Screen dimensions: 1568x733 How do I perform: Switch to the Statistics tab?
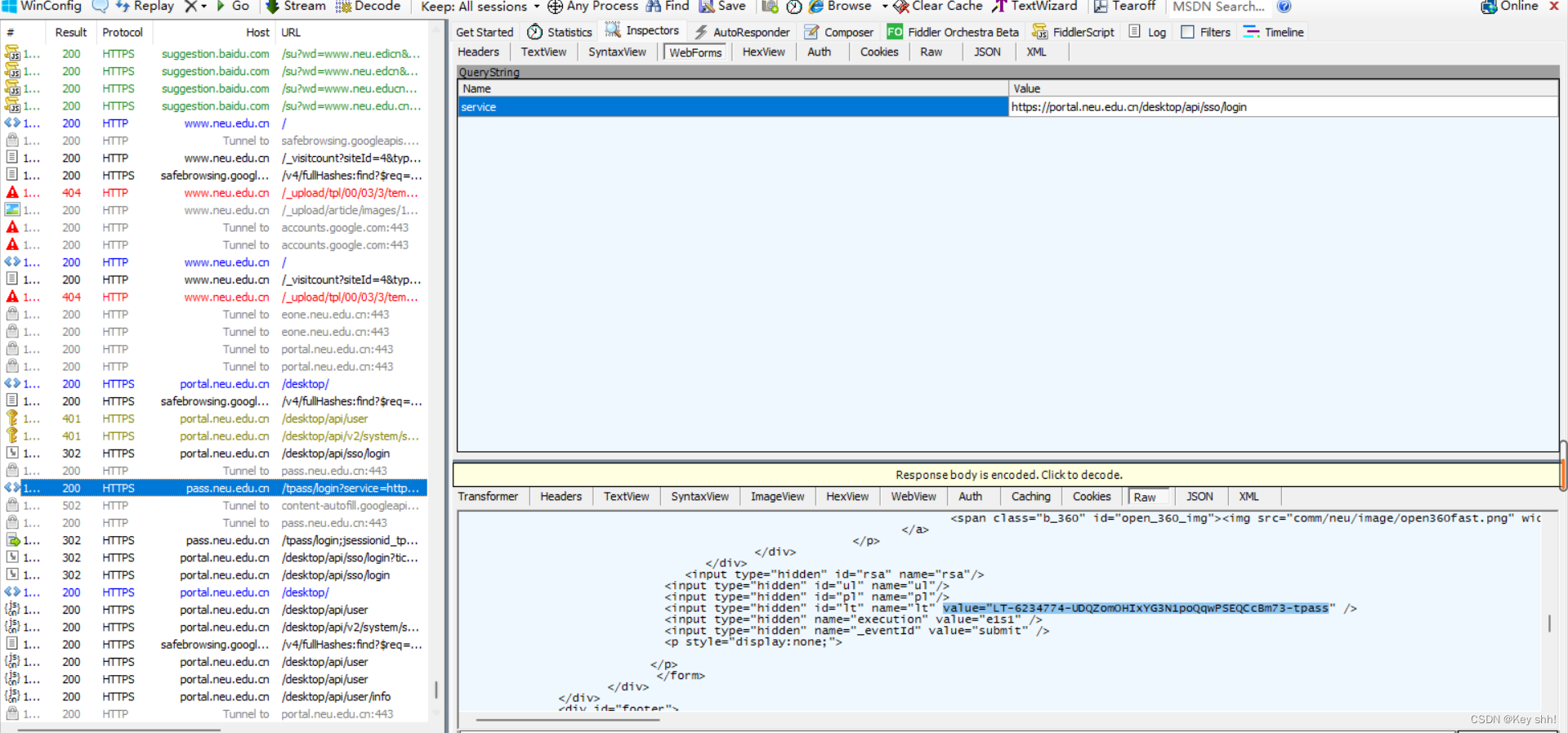click(560, 32)
